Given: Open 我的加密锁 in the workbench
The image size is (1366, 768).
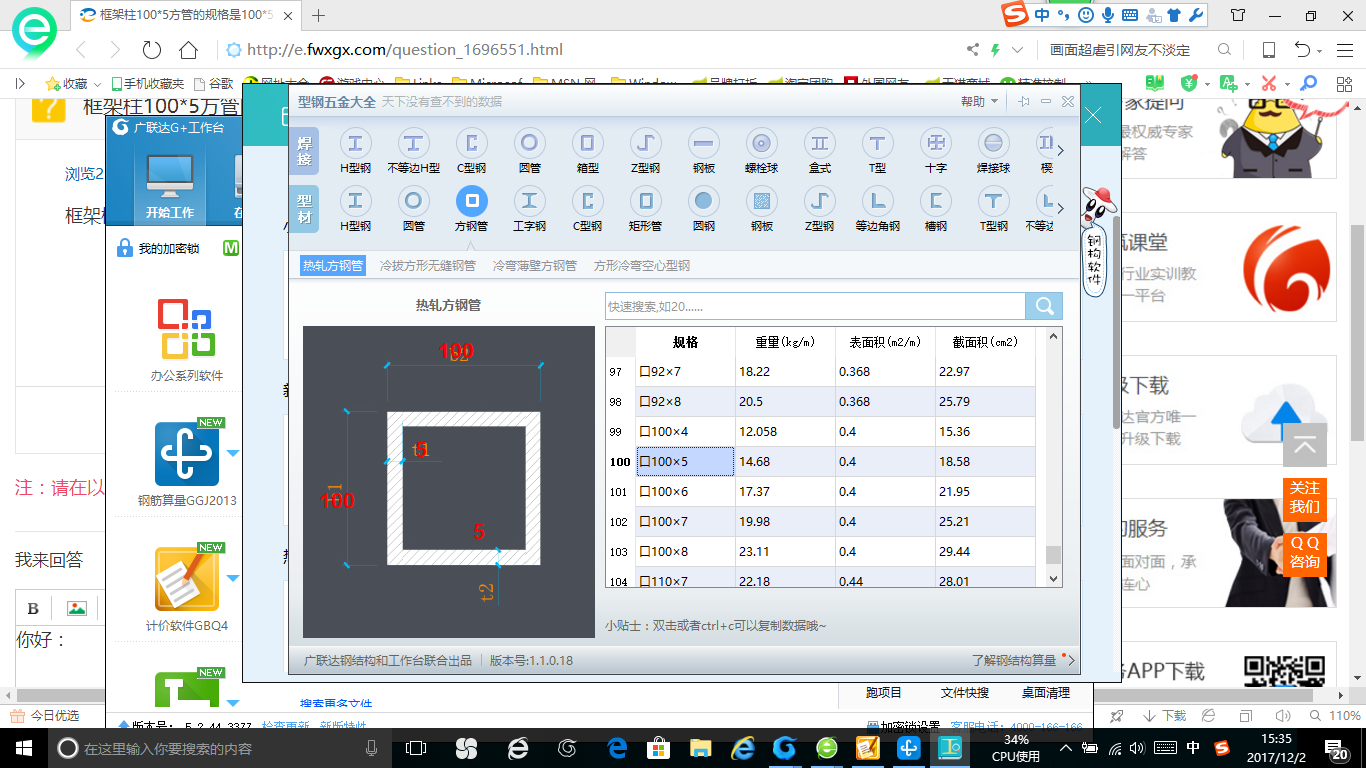Looking at the screenshot, I should point(159,248).
